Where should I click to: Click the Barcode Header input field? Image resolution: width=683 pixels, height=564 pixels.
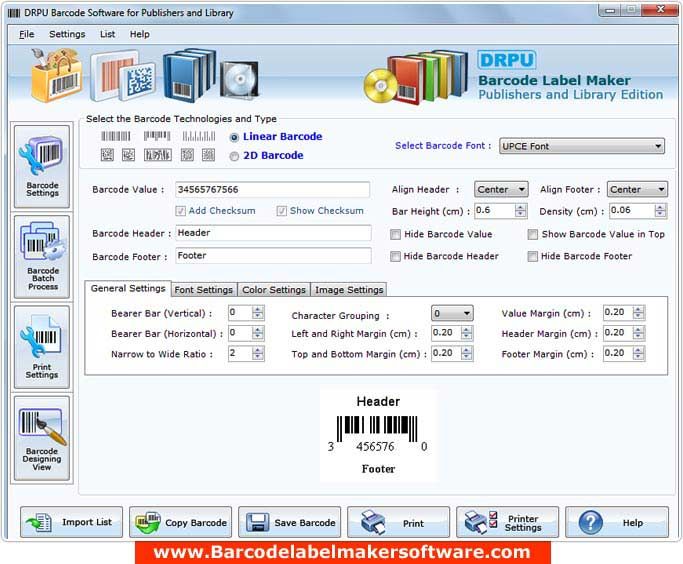273,233
